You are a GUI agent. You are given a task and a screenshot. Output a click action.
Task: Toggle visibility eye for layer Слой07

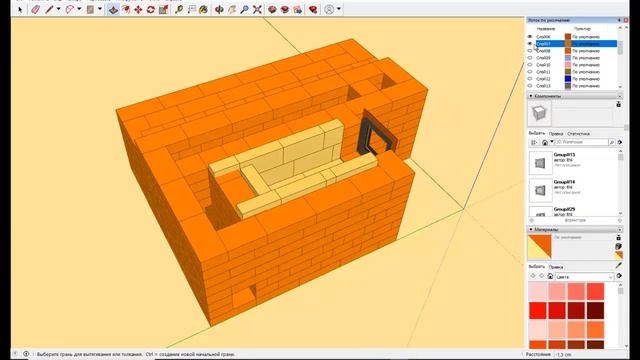tap(530, 44)
